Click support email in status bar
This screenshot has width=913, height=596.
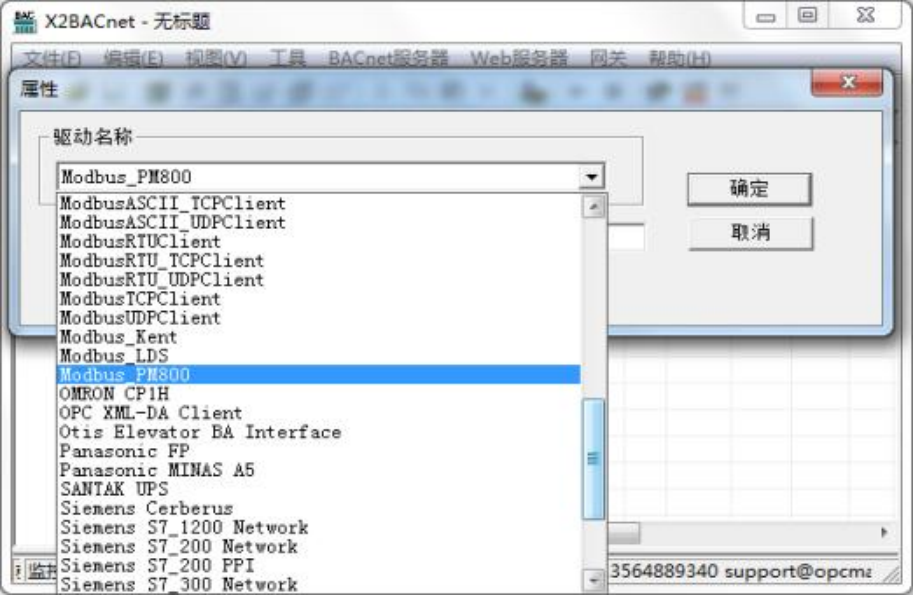coord(798,572)
